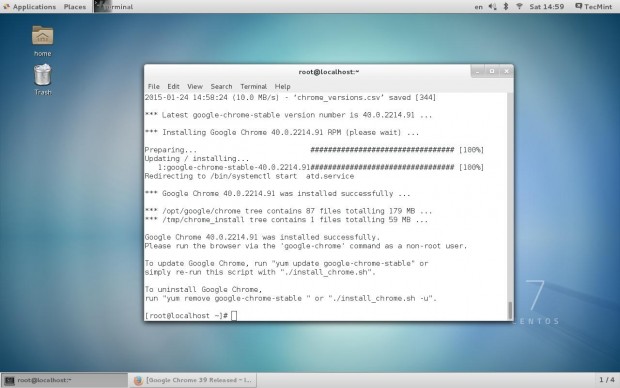Click the Terminal app button in top panel
This screenshot has width=620, height=388.
114,7
